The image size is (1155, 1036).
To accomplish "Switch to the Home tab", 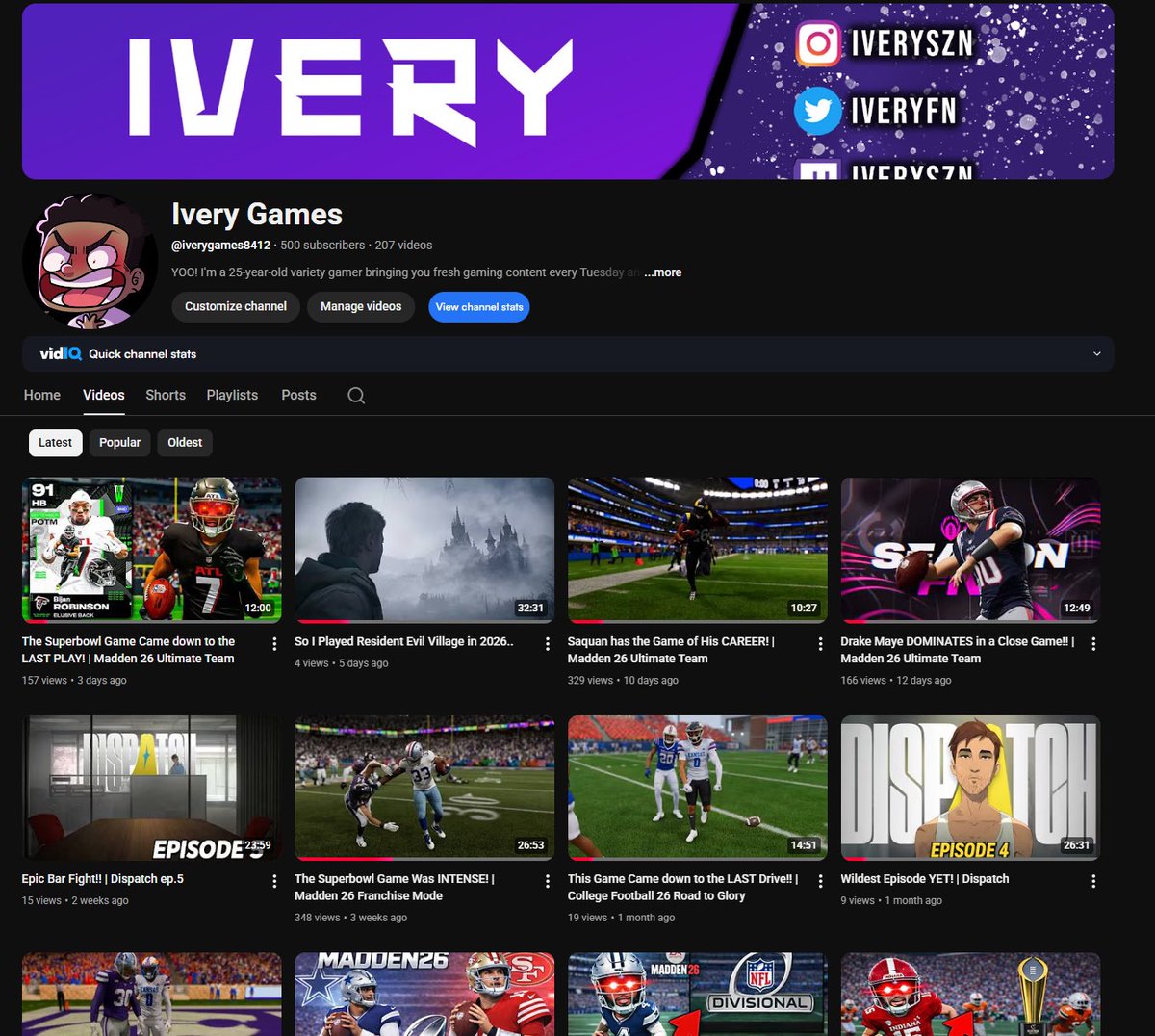I will pos(42,395).
